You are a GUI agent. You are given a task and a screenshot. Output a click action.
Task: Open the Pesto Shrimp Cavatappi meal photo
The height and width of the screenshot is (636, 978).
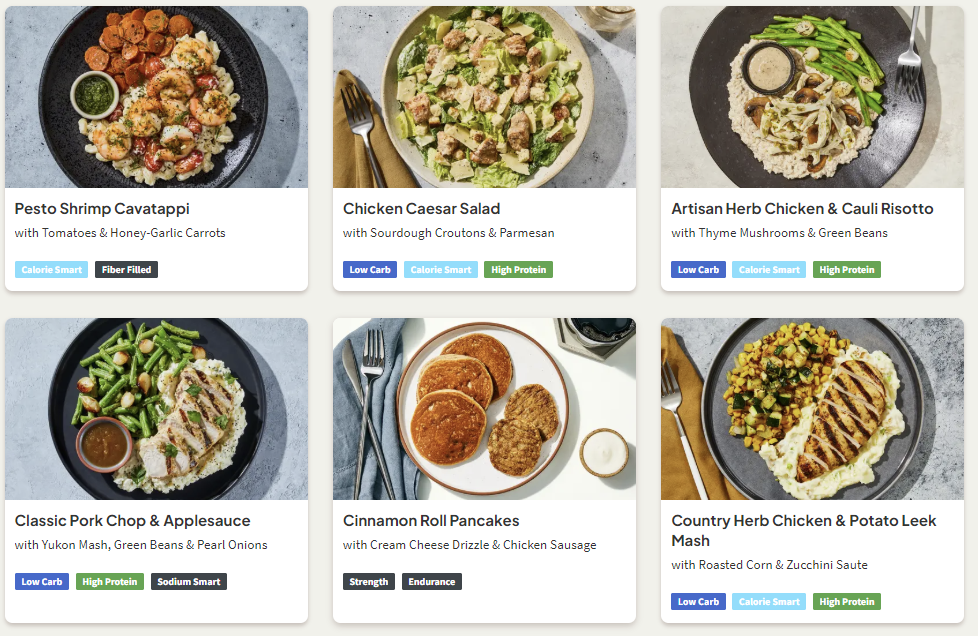pyautogui.click(x=157, y=97)
